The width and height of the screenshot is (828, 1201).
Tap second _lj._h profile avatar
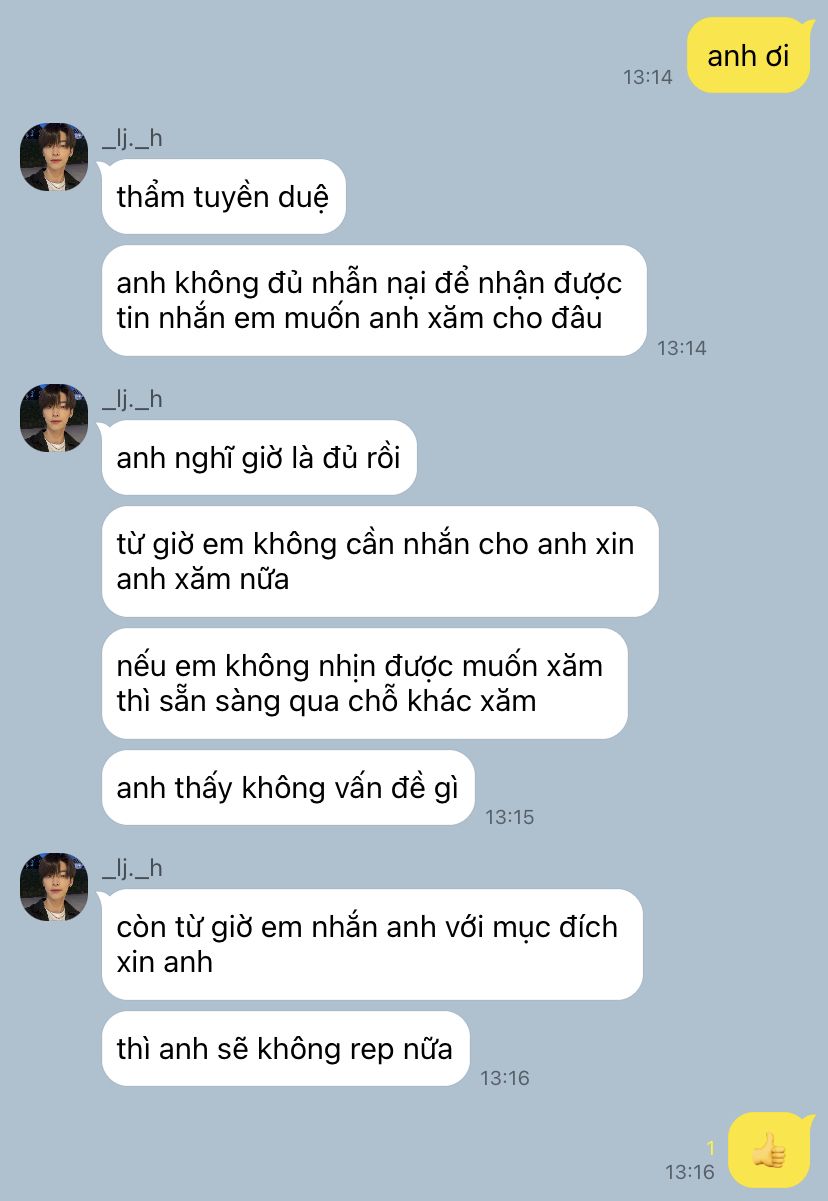54,418
